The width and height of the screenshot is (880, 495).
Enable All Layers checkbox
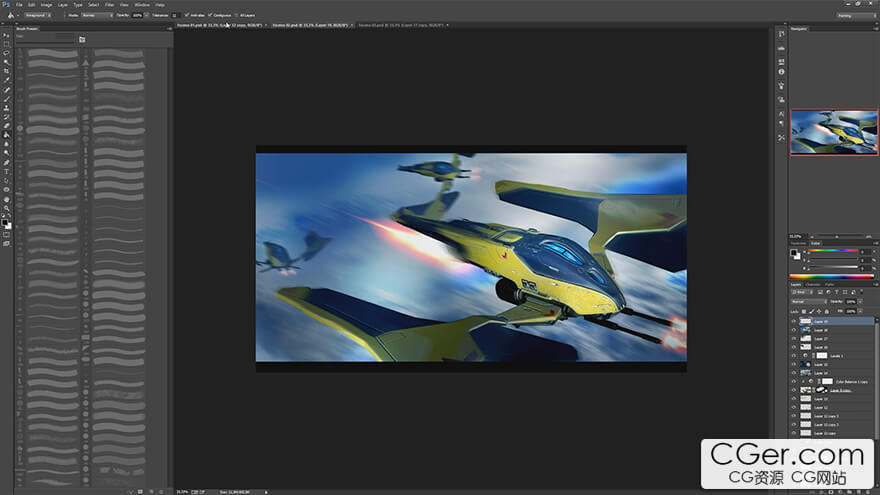(236, 15)
